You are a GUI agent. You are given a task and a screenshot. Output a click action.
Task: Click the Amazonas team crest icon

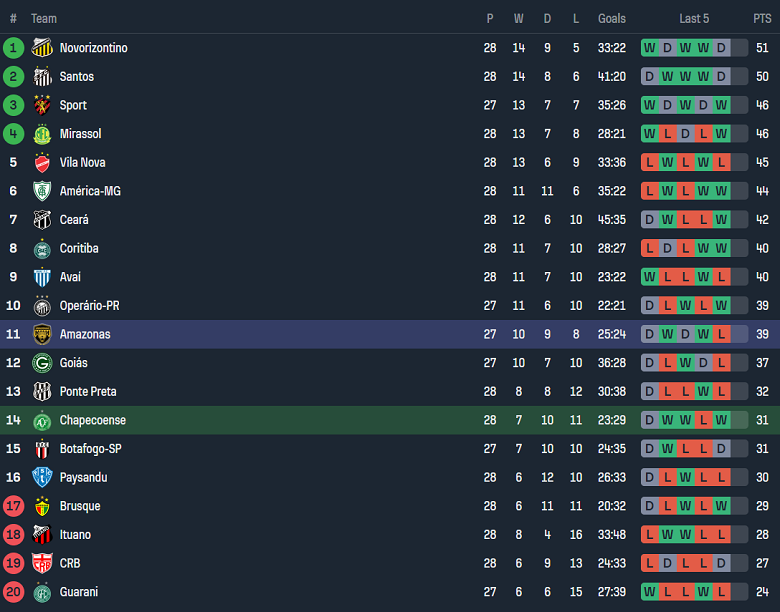pyautogui.click(x=42, y=334)
